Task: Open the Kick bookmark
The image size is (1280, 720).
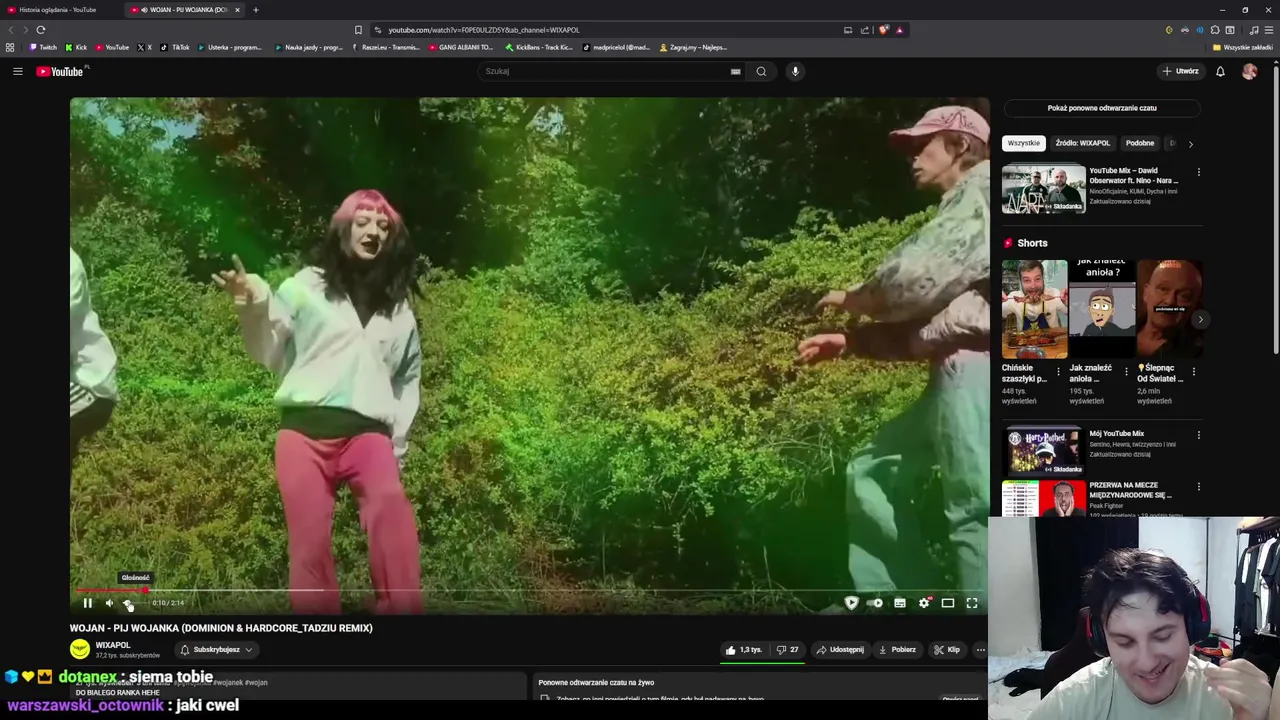Action: (76, 47)
